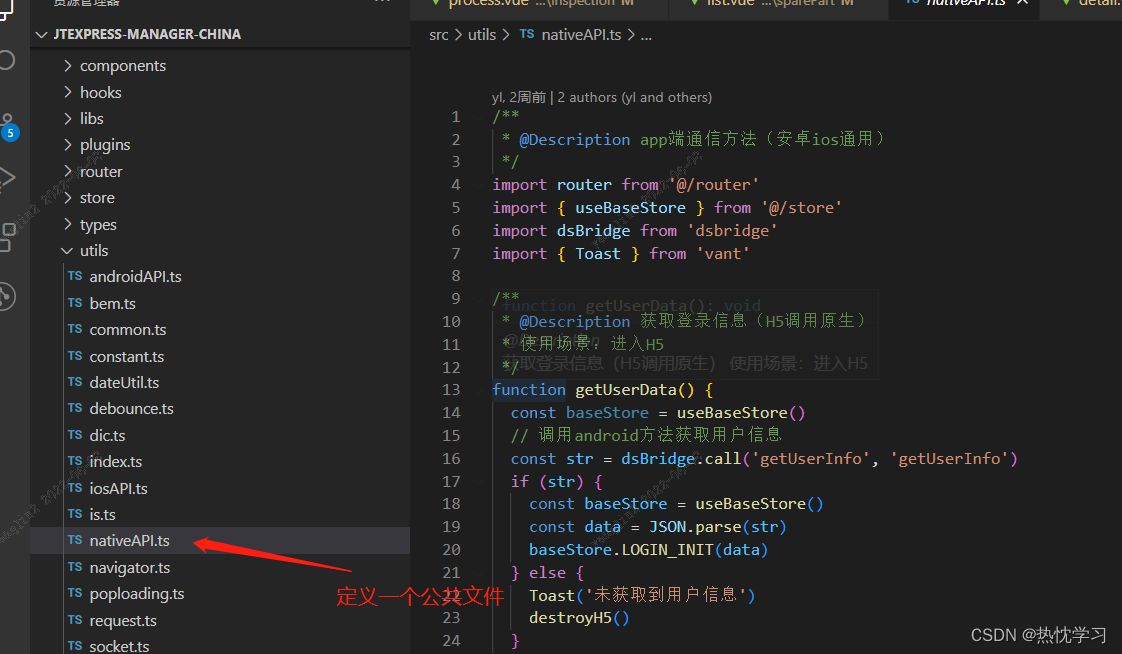Open the Run and Debug view
This screenshot has width=1122, height=654.
[6, 177]
